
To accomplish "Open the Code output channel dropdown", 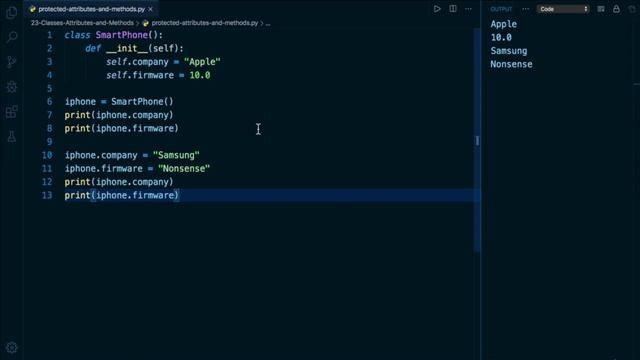I will coord(563,9).
